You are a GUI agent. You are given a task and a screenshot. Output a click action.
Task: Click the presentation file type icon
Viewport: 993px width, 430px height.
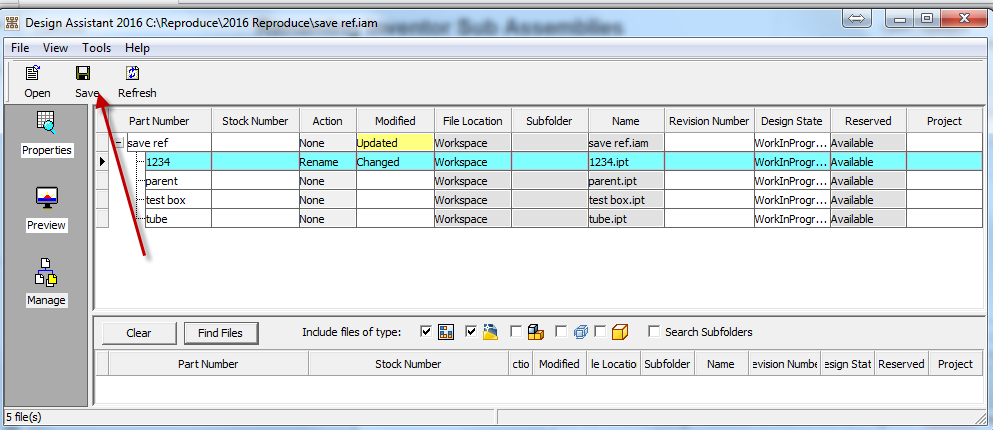coord(491,332)
